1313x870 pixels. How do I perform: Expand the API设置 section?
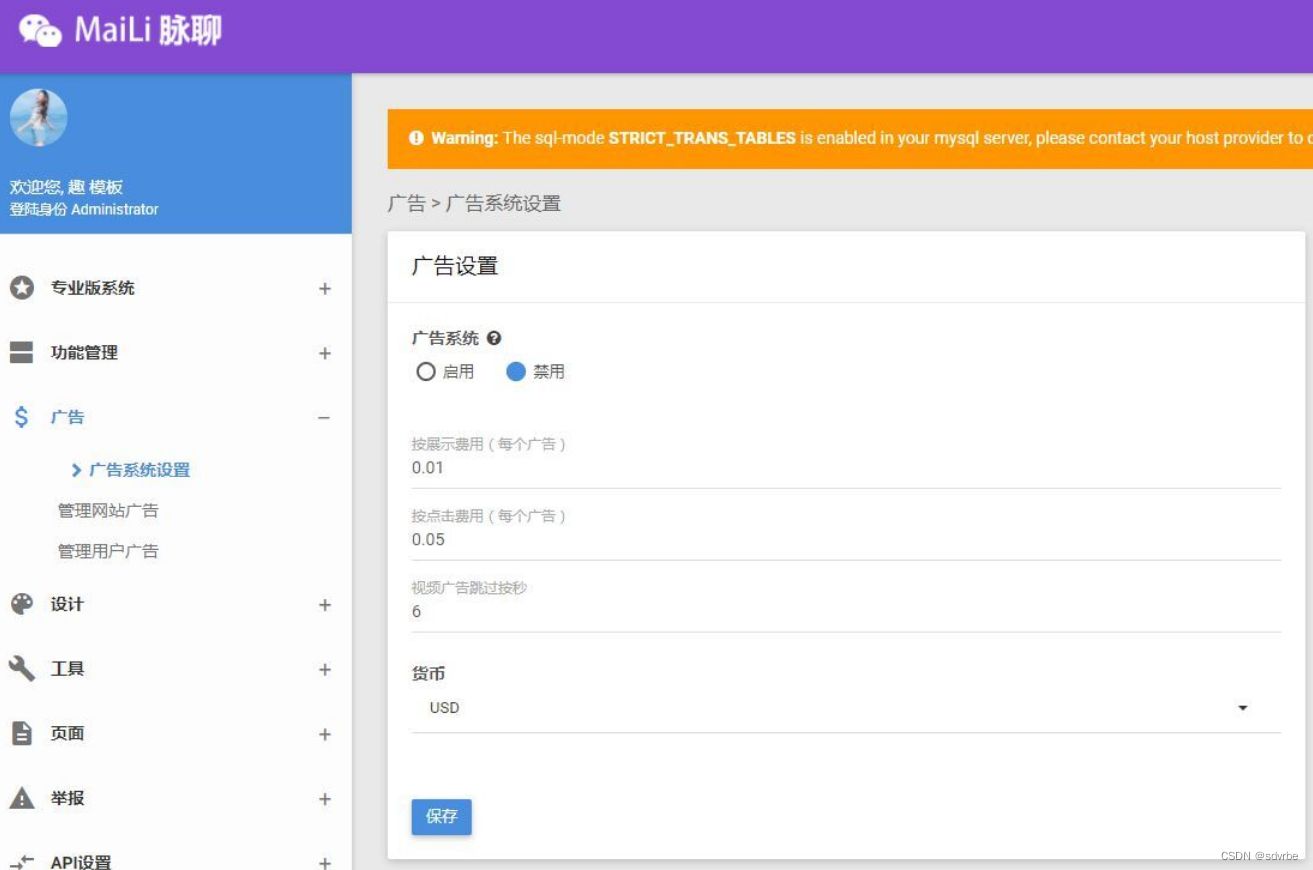point(323,862)
